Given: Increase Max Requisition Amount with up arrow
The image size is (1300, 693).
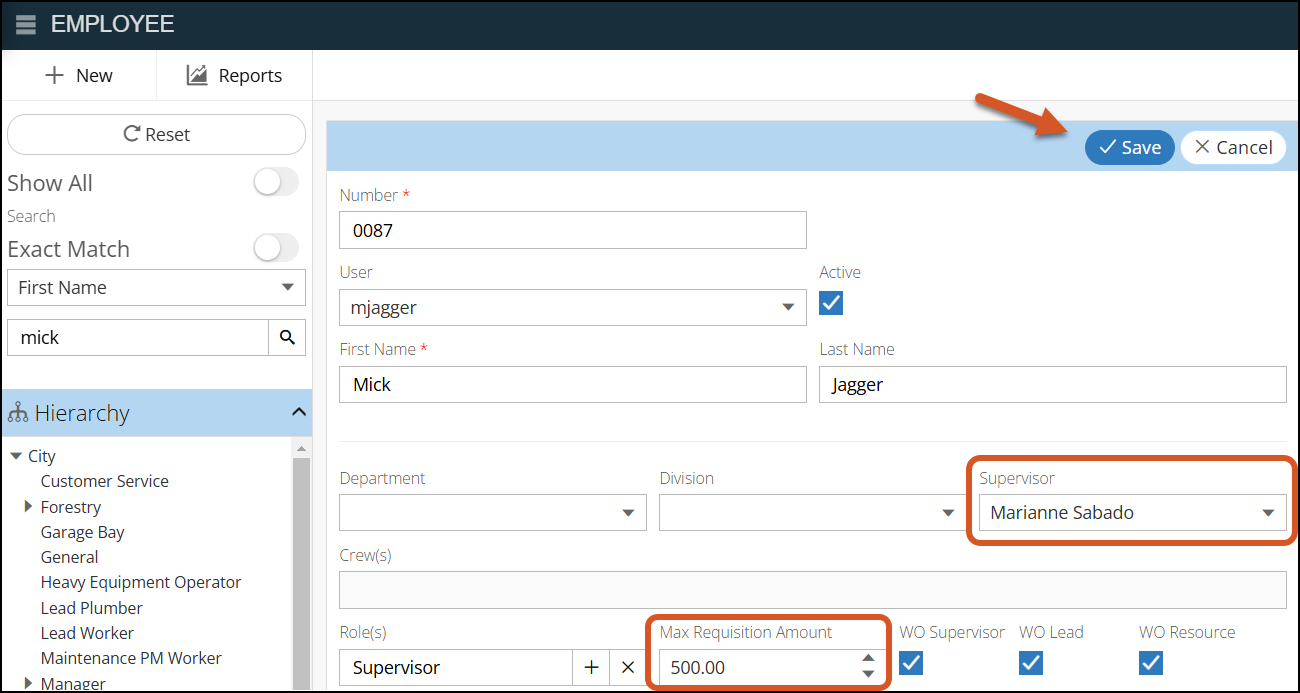Looking at the screenshot, I should pos(868,659).
